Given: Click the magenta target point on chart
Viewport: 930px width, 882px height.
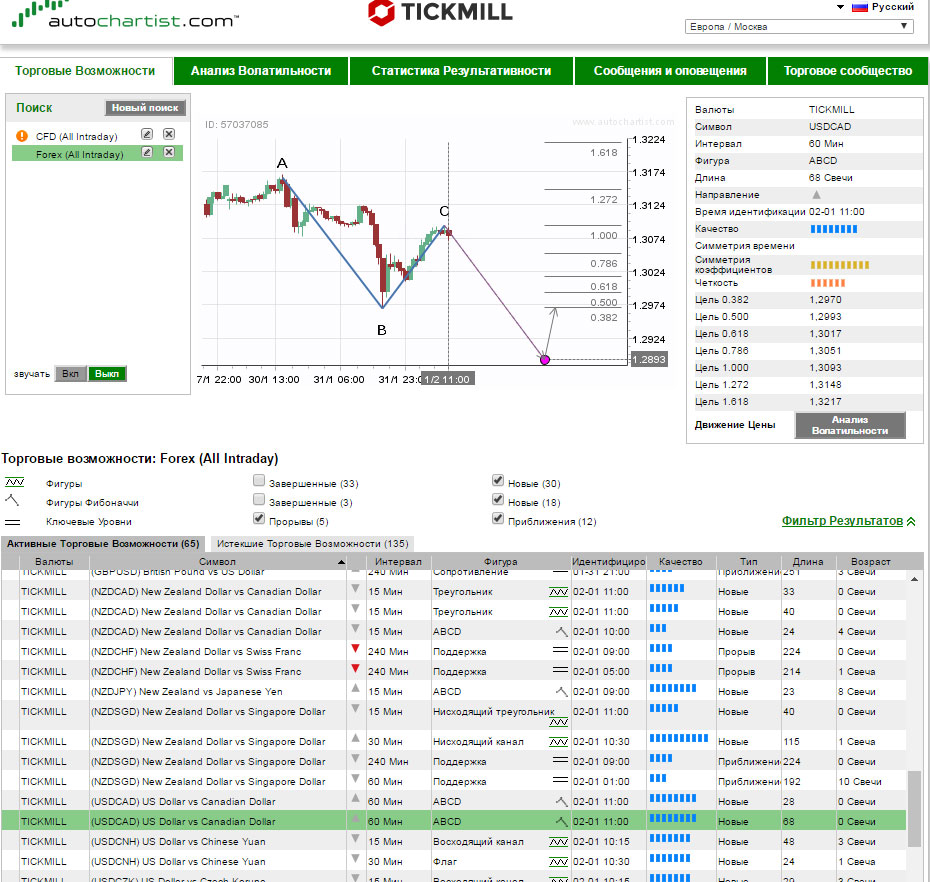Looking at the screenshot, I should click(545, 359).
